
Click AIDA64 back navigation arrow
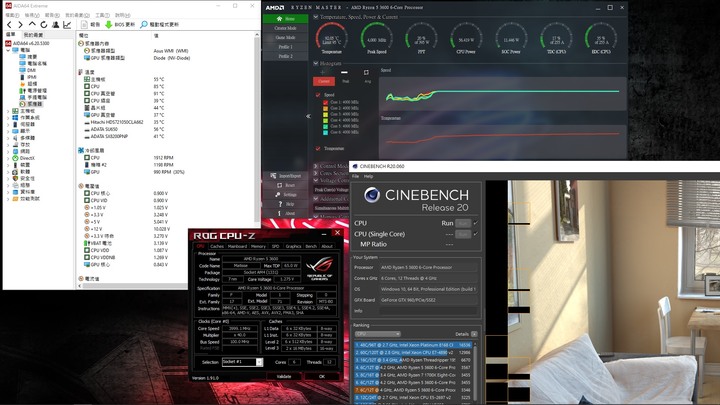[x=9, y=24]
